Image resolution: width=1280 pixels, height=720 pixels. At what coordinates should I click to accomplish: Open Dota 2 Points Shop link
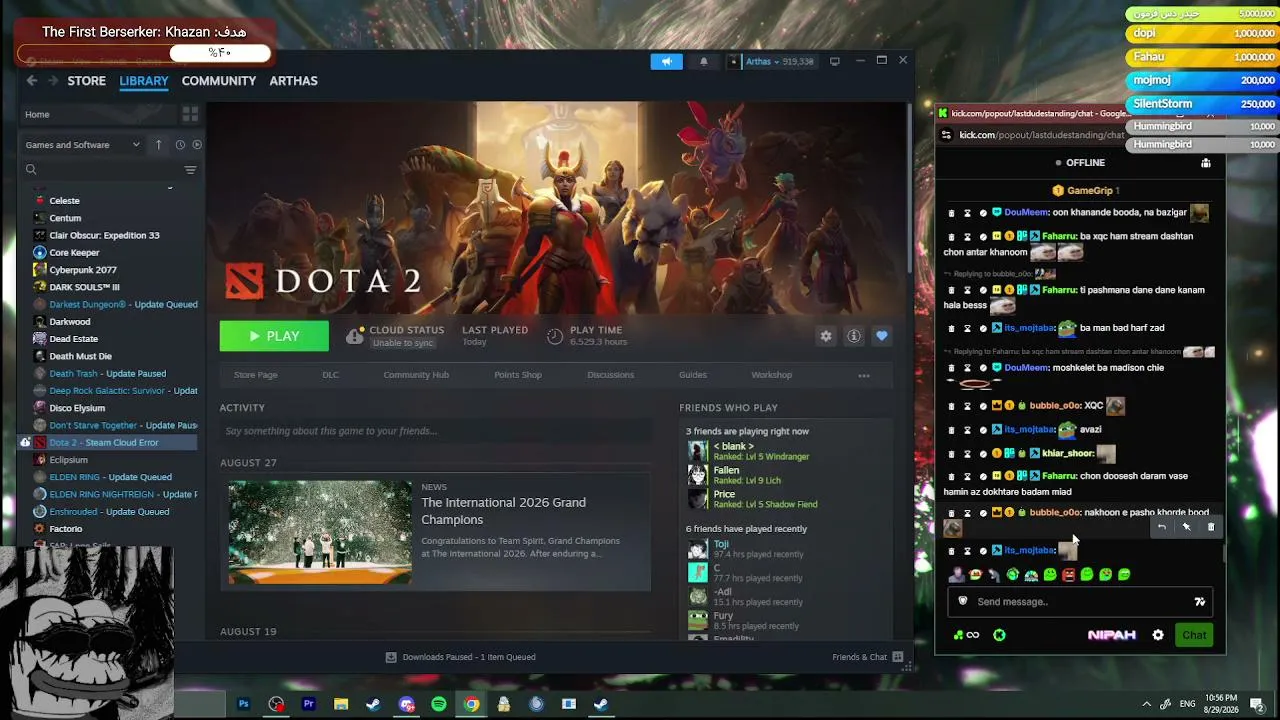coord(518,375)
